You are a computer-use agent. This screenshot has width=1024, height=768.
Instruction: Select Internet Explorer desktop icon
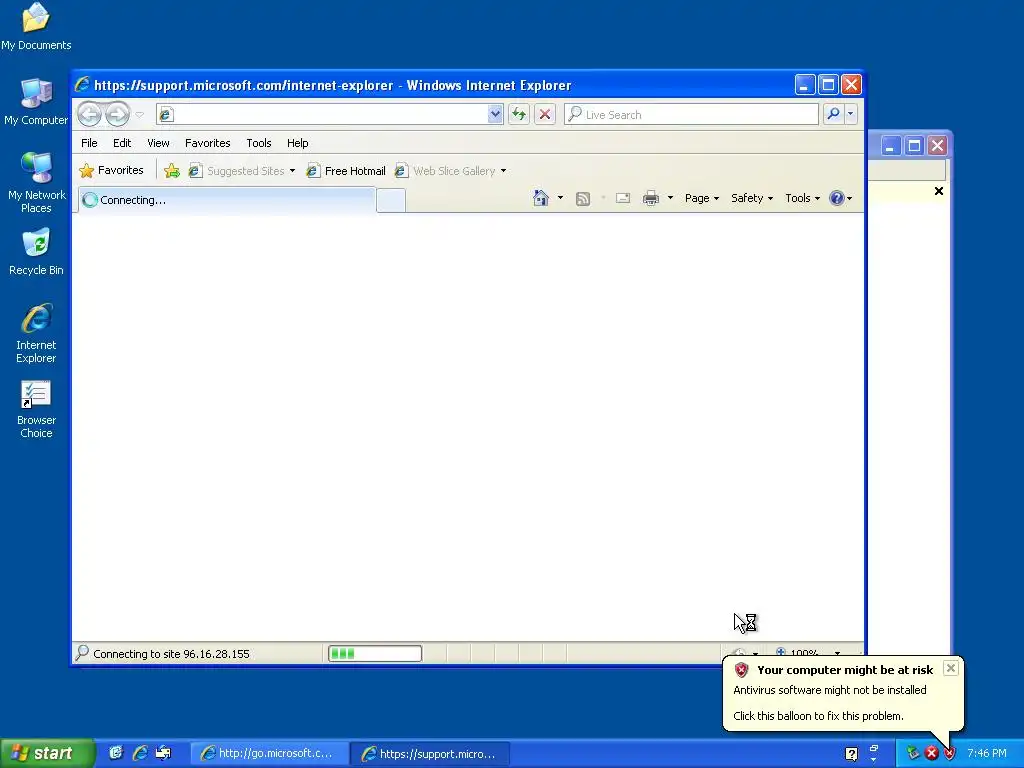point(36,333)
